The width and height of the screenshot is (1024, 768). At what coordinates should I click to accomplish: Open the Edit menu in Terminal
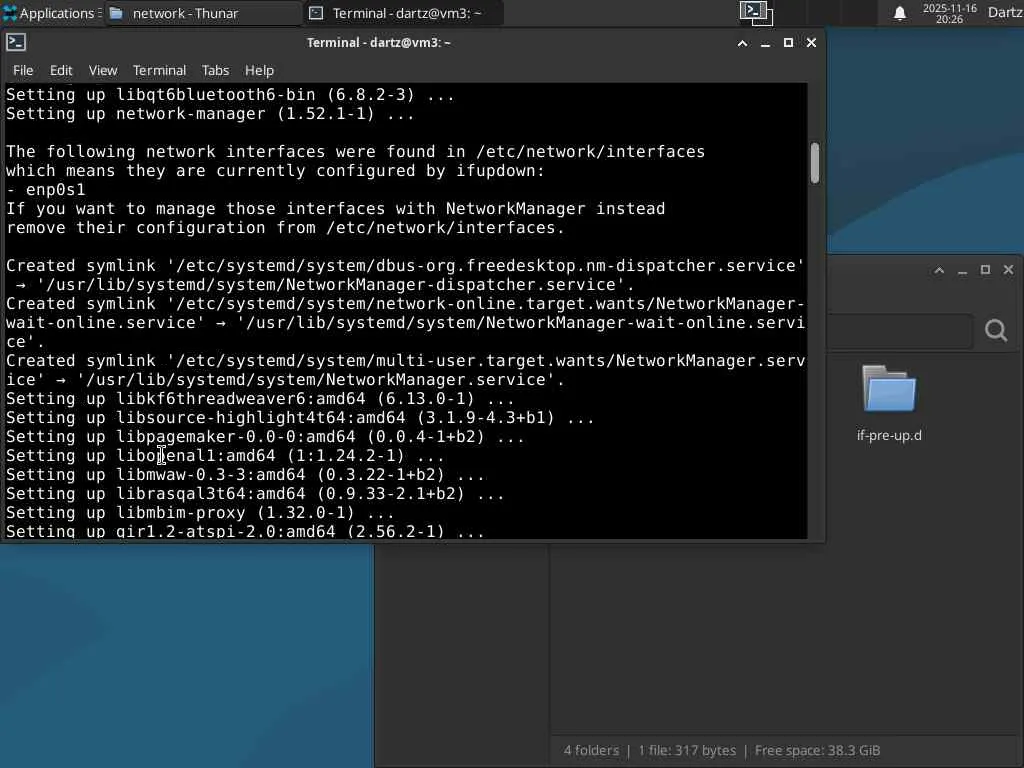(61, 70)
